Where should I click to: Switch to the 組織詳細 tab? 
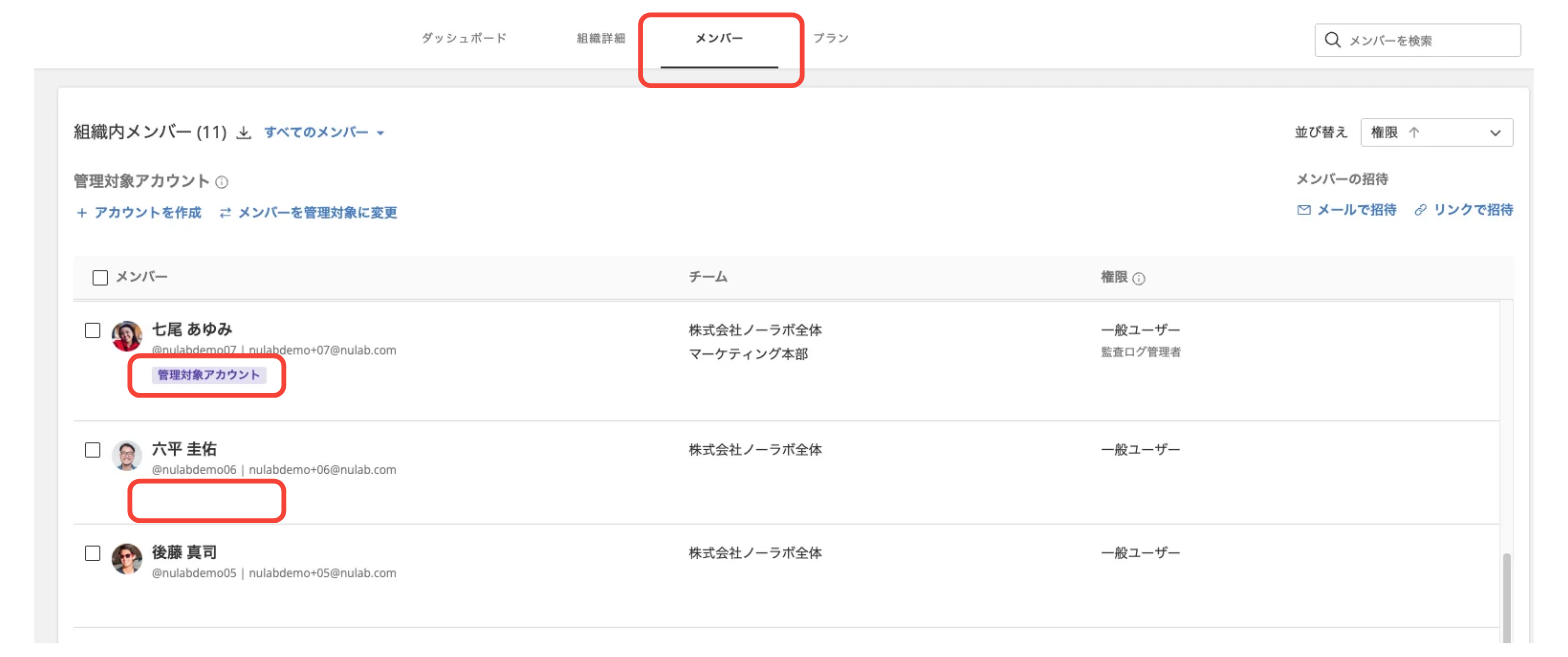click(601, 38)
